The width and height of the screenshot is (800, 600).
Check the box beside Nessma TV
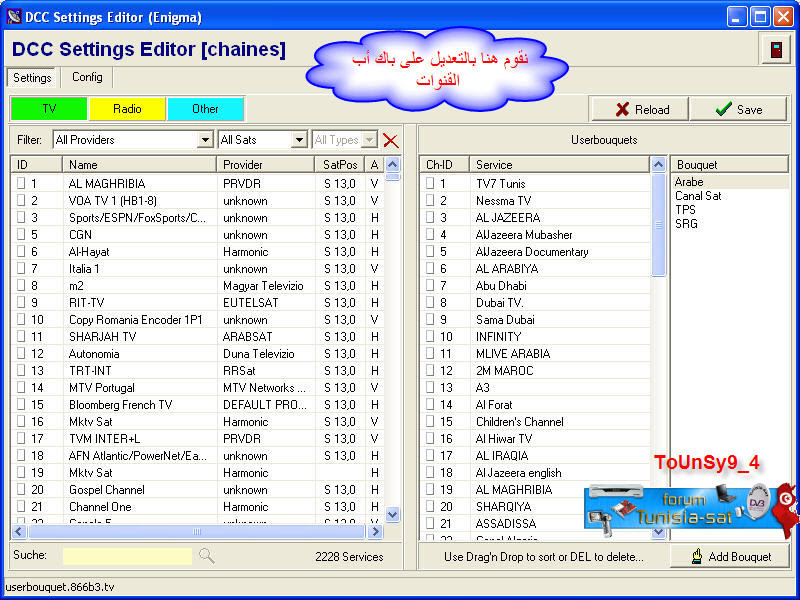click(430, 200)
